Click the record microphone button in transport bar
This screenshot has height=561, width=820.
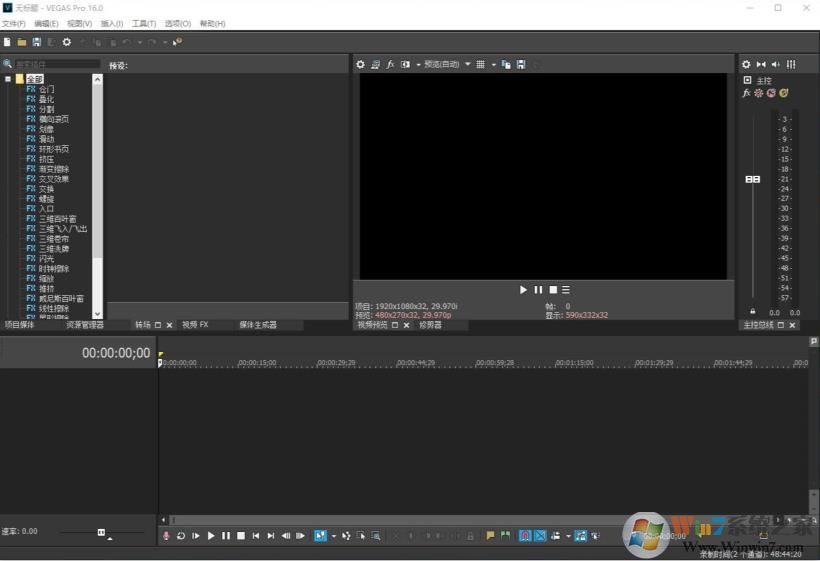pyautogui.click(x=166, y=536)
